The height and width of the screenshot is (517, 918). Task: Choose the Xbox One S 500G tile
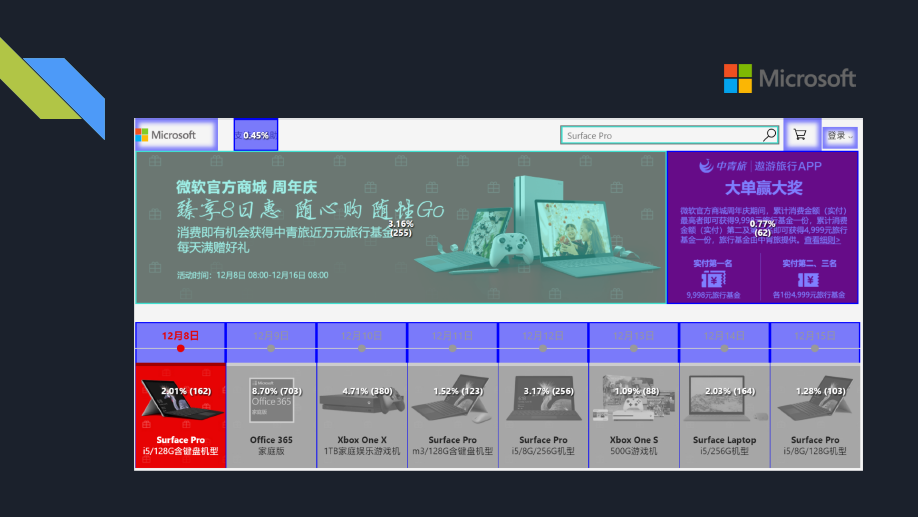coord(634,415)
